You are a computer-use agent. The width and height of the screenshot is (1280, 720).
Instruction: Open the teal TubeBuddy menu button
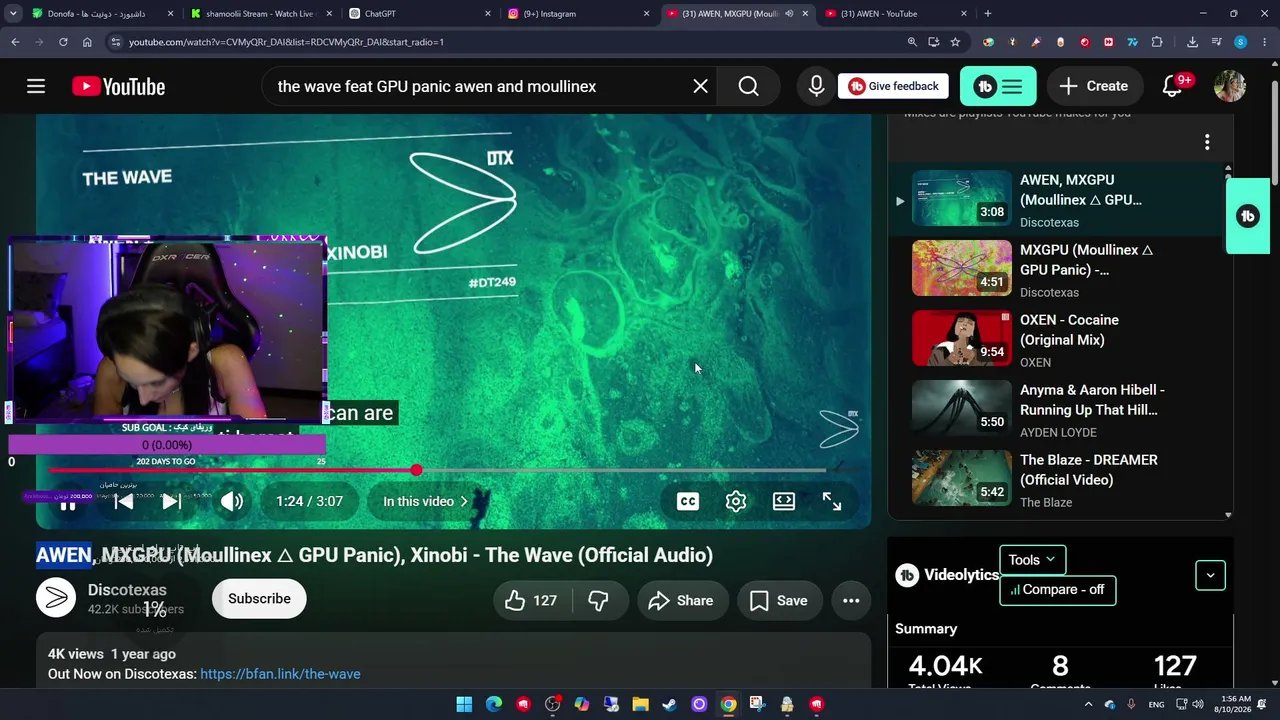pyautogui.click(x=998, y=87)
